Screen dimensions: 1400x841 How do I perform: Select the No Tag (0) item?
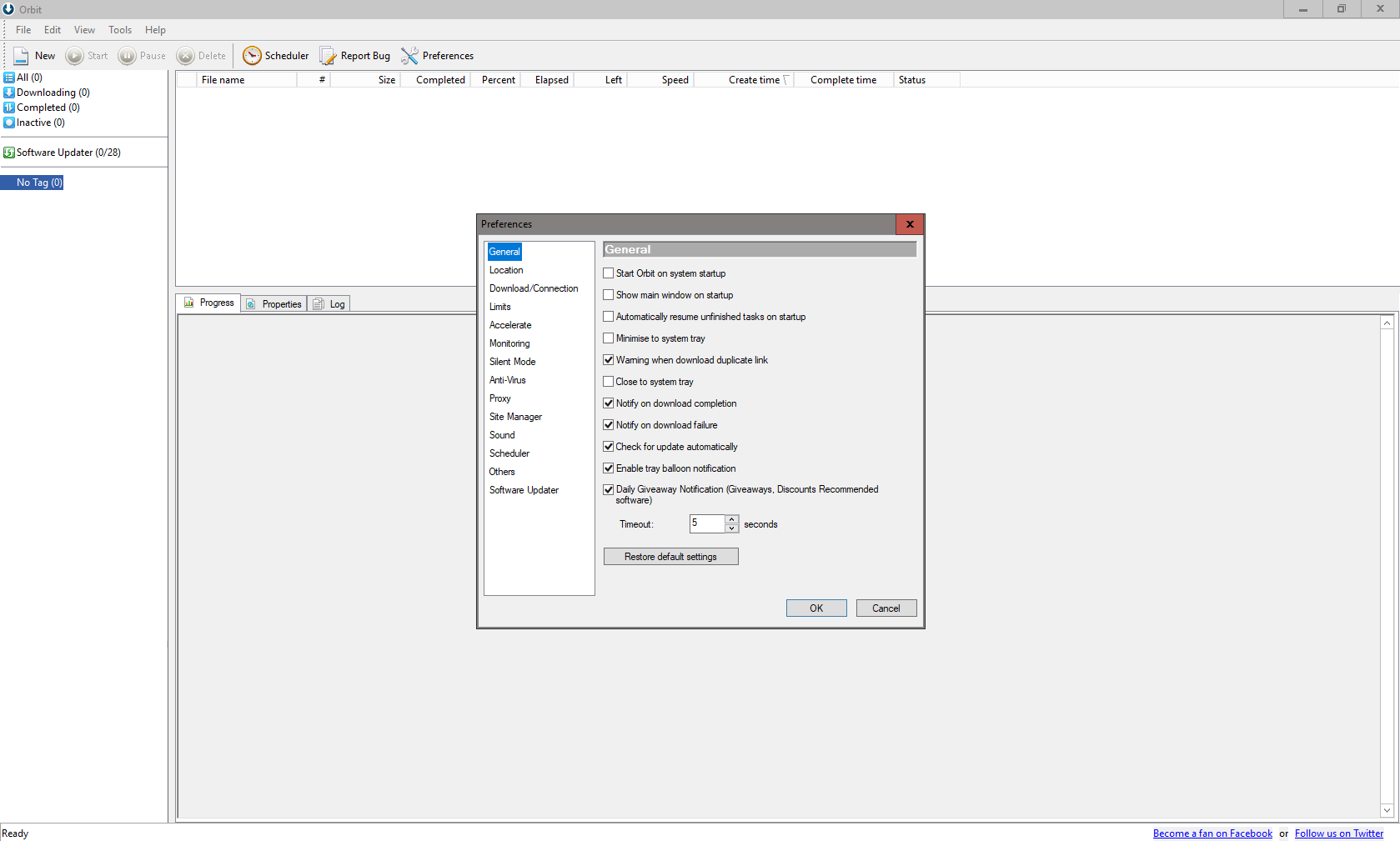[x=39, y=183]
